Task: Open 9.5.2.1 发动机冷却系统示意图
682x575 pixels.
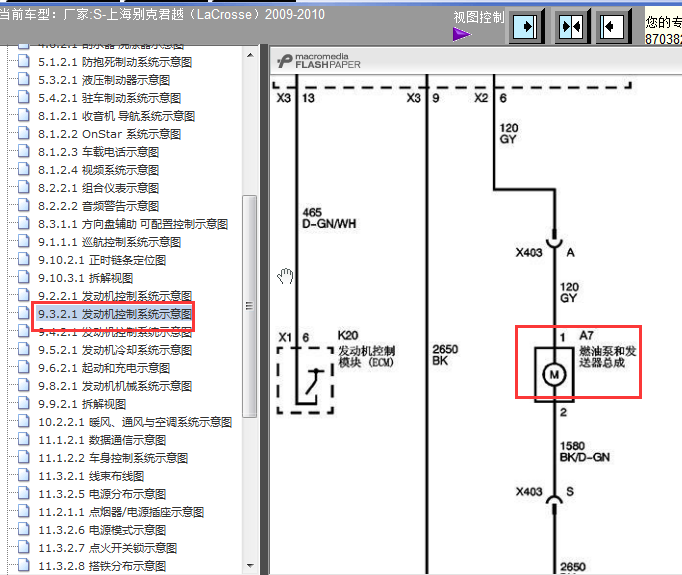Action: (x=115, y=350)
